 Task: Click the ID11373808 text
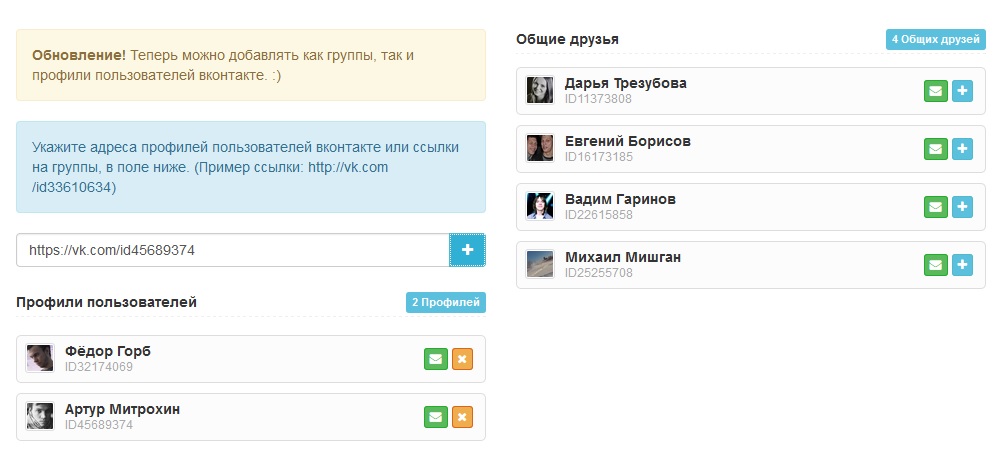[x=598, y=99]
